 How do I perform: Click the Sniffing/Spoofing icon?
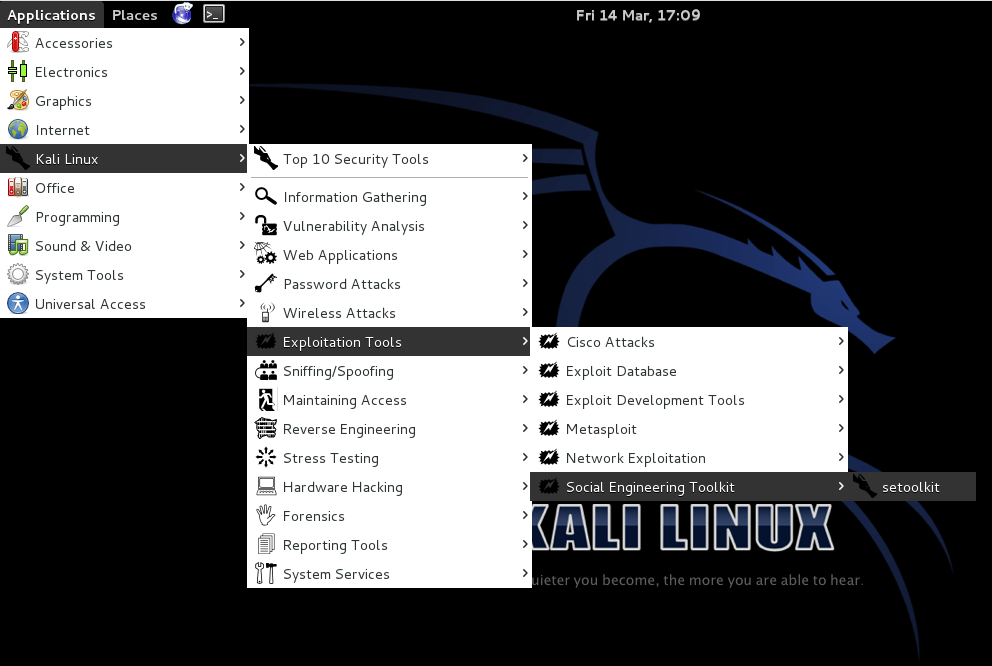coord(266,371)
